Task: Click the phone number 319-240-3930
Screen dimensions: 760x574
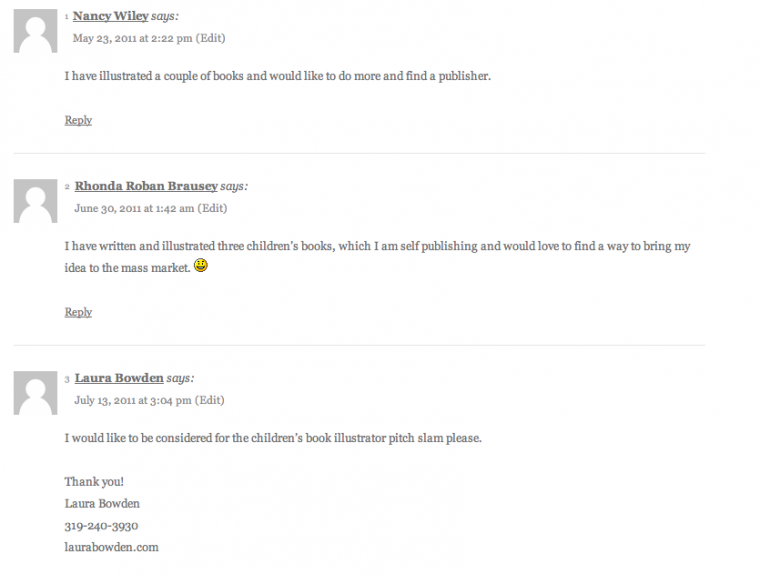Action: click(x=101, y=526)
